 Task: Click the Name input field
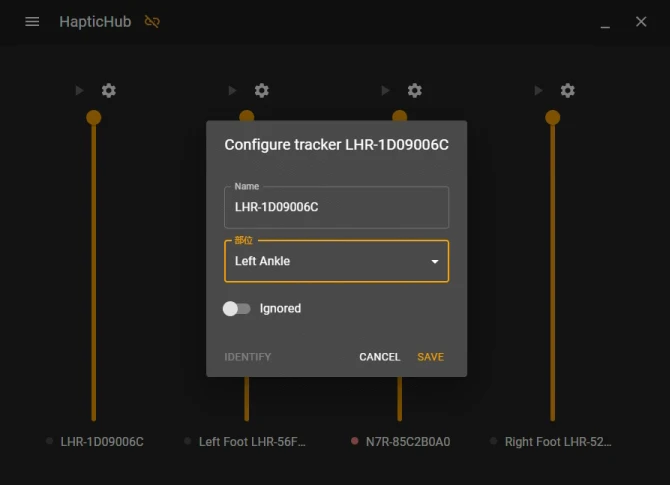tap(336, 207)
